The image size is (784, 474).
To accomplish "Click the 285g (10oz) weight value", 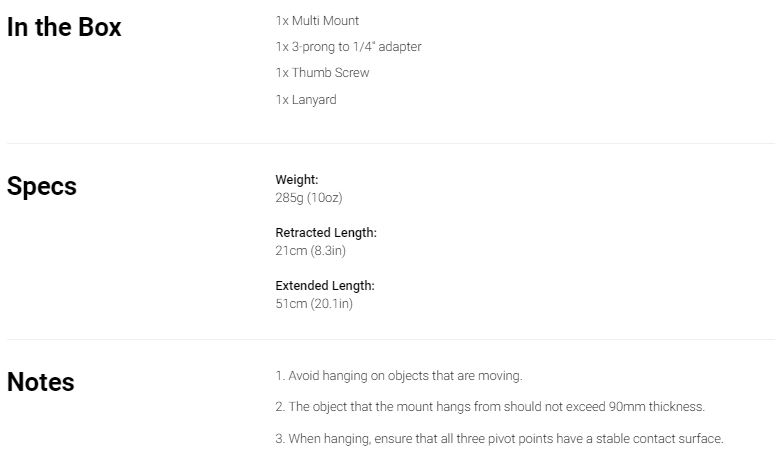I will click(309, 198).
